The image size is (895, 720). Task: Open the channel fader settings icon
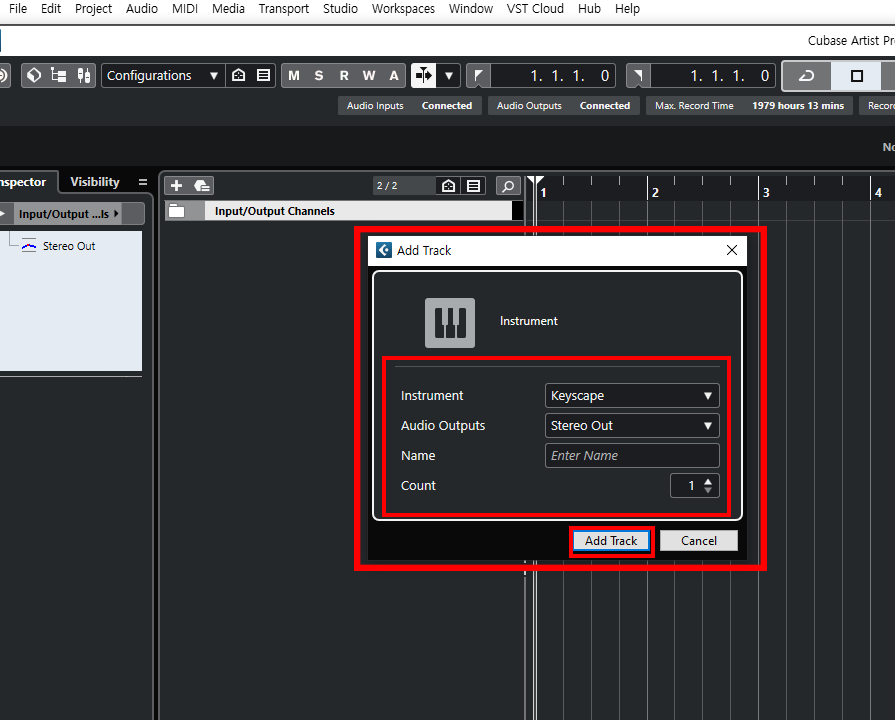[84, 75]
